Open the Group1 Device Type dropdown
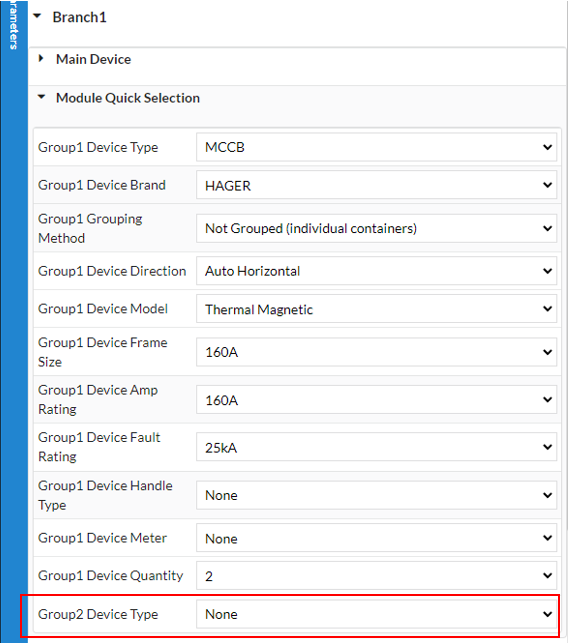The image size is (568, 643). click(x=376, y=147)
